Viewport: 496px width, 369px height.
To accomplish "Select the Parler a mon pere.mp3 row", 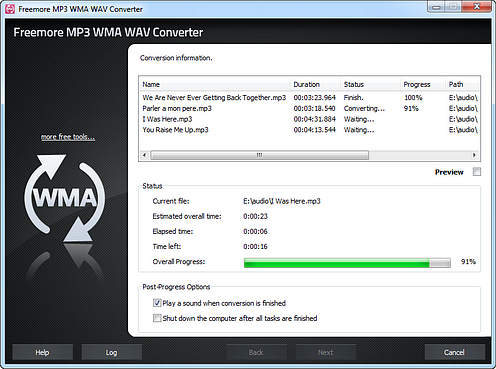I will click(x=310, y=108).
